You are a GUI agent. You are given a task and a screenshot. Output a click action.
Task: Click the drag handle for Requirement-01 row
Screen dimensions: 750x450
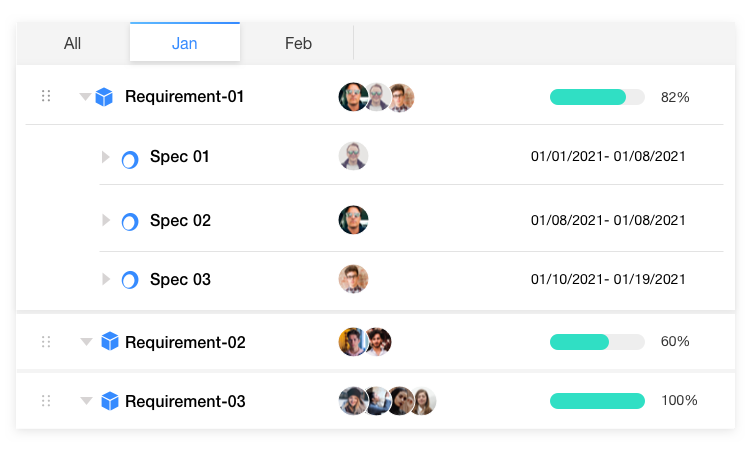[46, 96]
